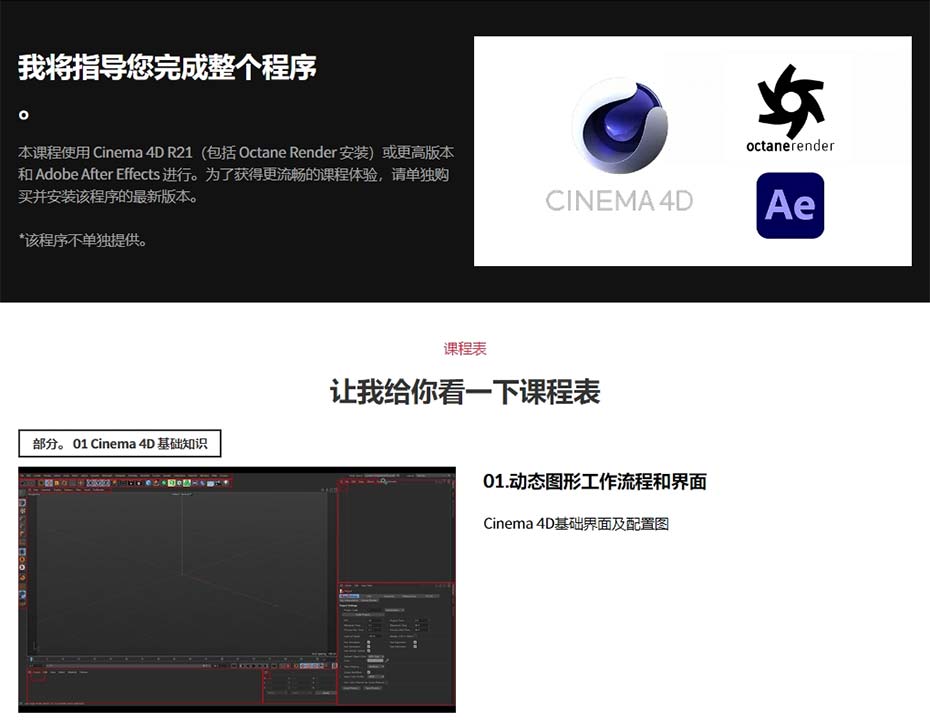
Task: Click the heading 我将指导您完成整个程序
Action: pos(167,67)
